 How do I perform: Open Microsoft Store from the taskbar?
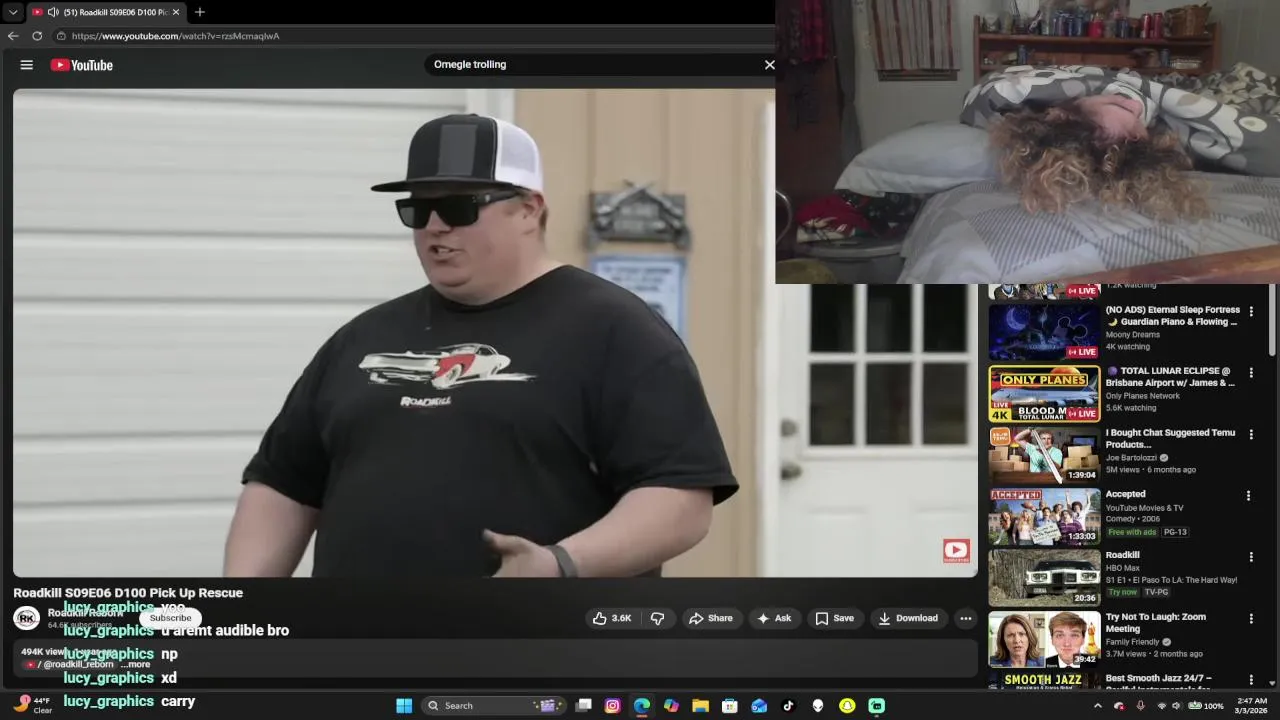pos(730,705)
